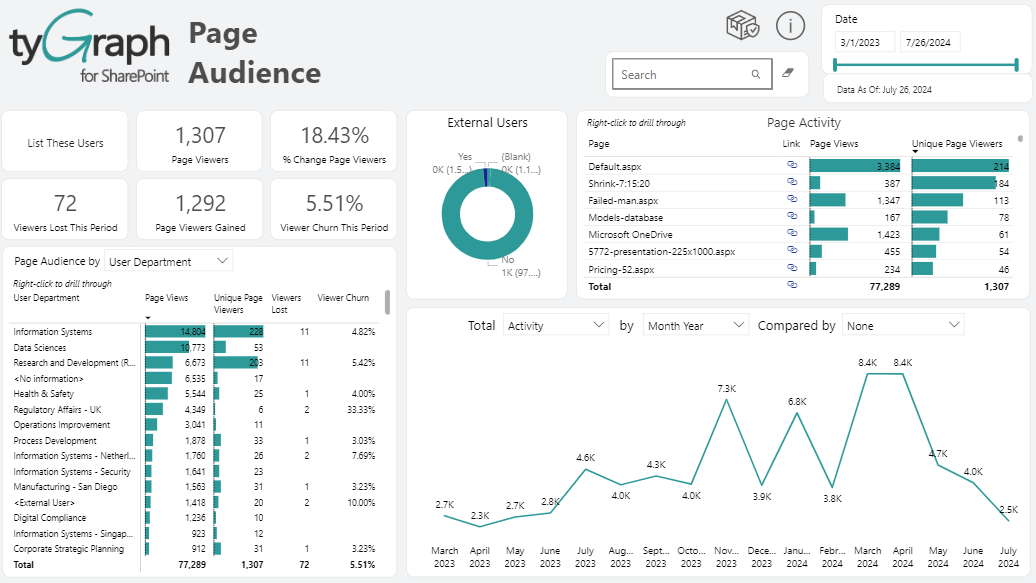Image resolution: width=1036 pixels, height=583 pixels.
Task: Open the link icon for Default.aspx
Action: [x=792, y=165]
